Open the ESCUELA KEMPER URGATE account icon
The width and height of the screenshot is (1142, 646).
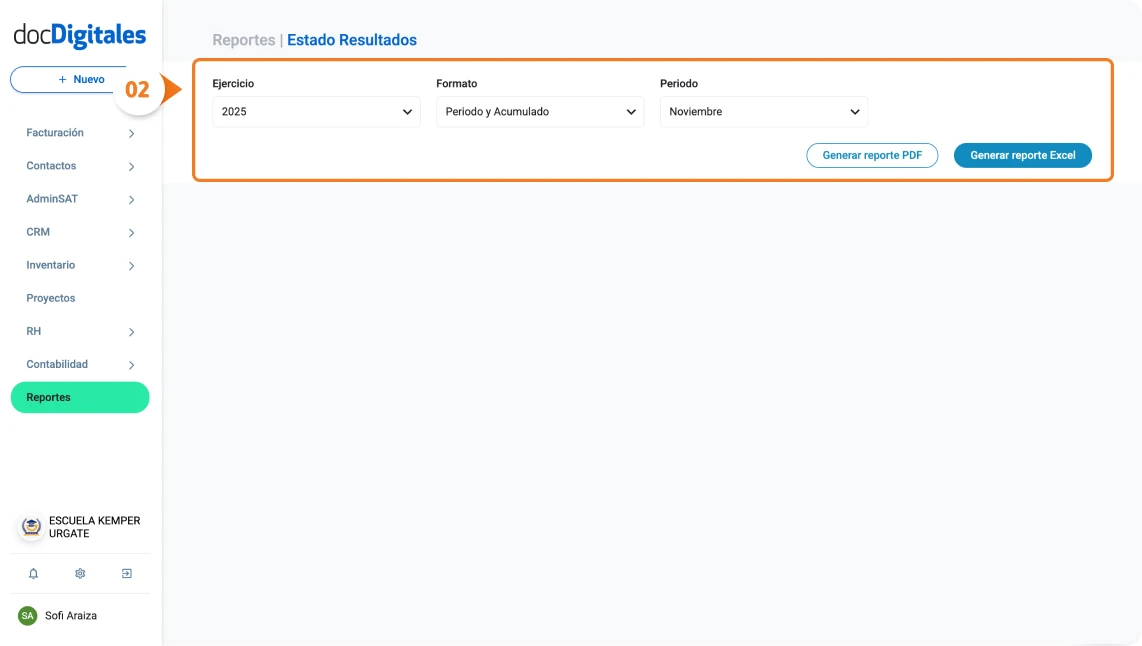[30, 525]
